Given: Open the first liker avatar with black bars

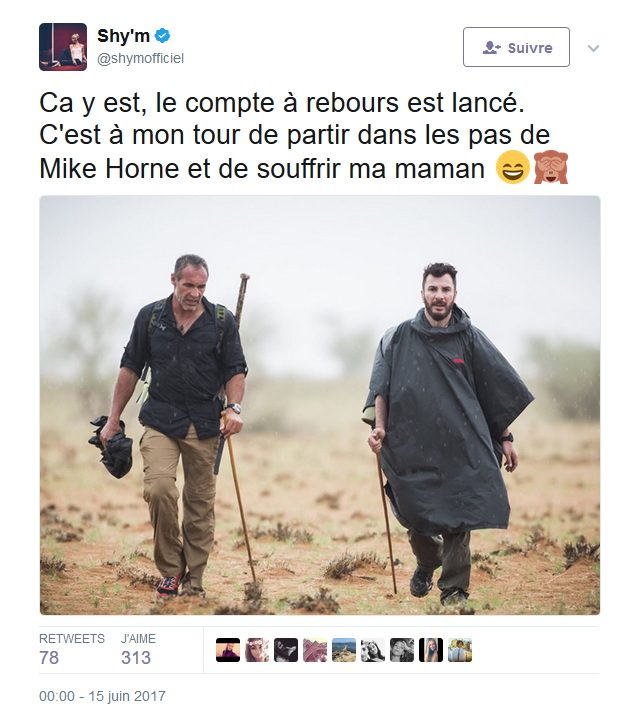Looking at the screenshot, I should point(228,650).
